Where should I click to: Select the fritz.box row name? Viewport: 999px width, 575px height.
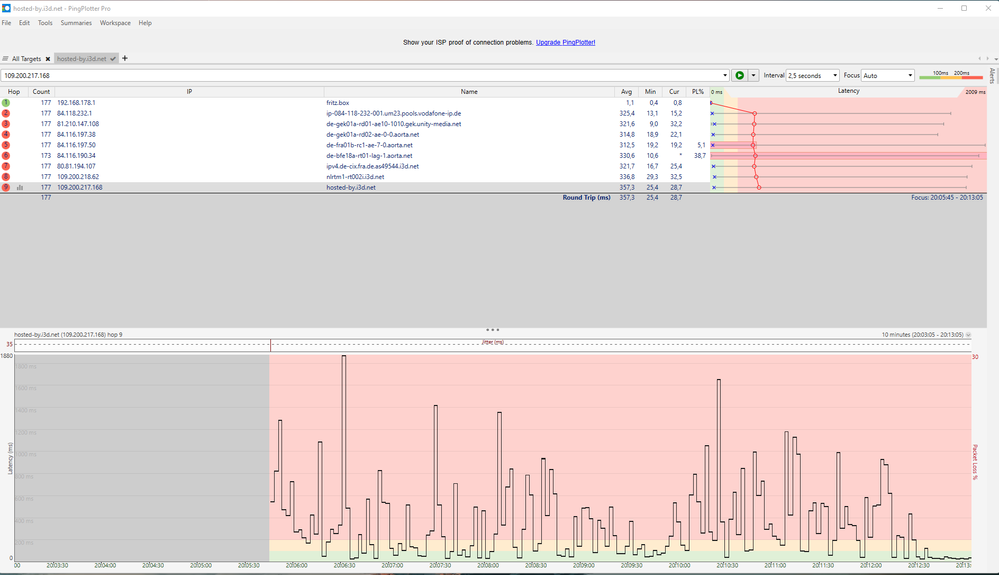[338, 103]
